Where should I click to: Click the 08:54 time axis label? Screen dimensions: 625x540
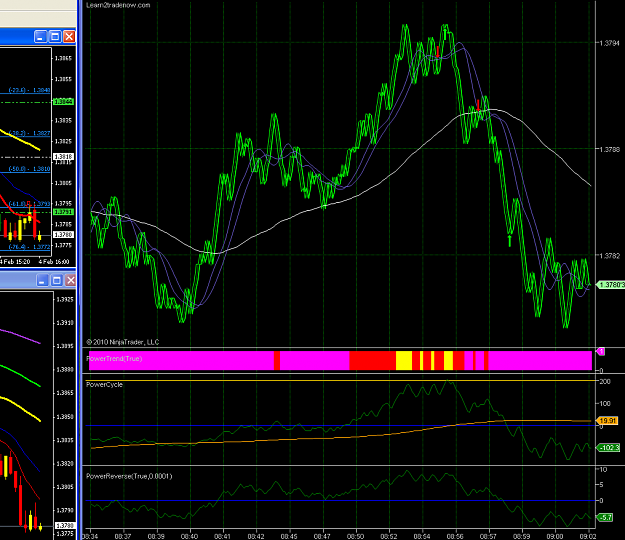(422, 536)
